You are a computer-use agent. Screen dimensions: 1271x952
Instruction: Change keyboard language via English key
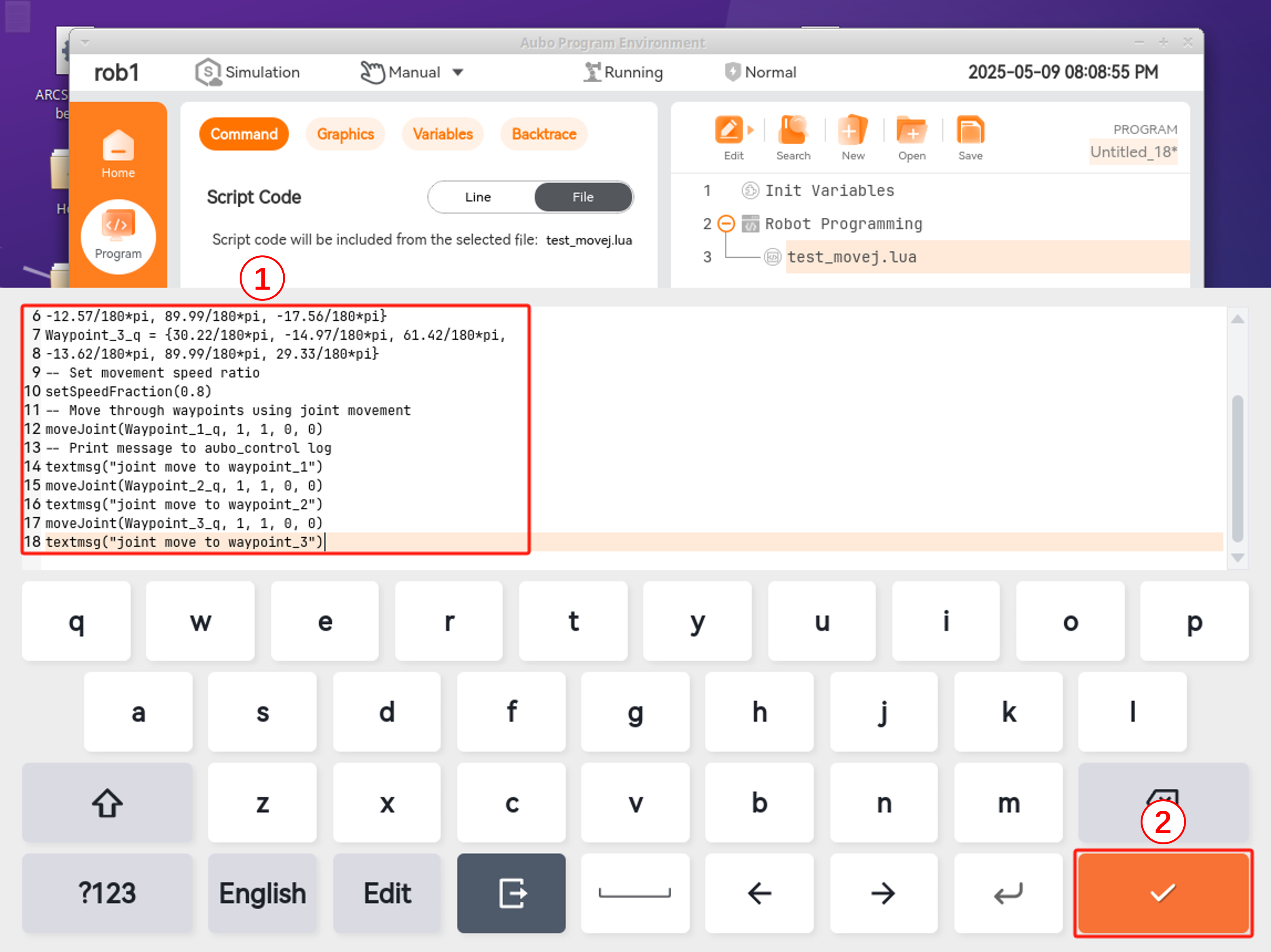click(x=262, y=893)
